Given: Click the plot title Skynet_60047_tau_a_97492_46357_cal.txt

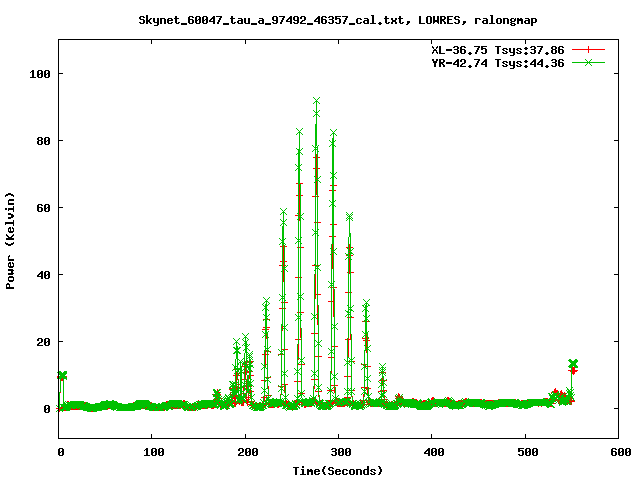Looking at the screenshot, I should click(338, 20).
